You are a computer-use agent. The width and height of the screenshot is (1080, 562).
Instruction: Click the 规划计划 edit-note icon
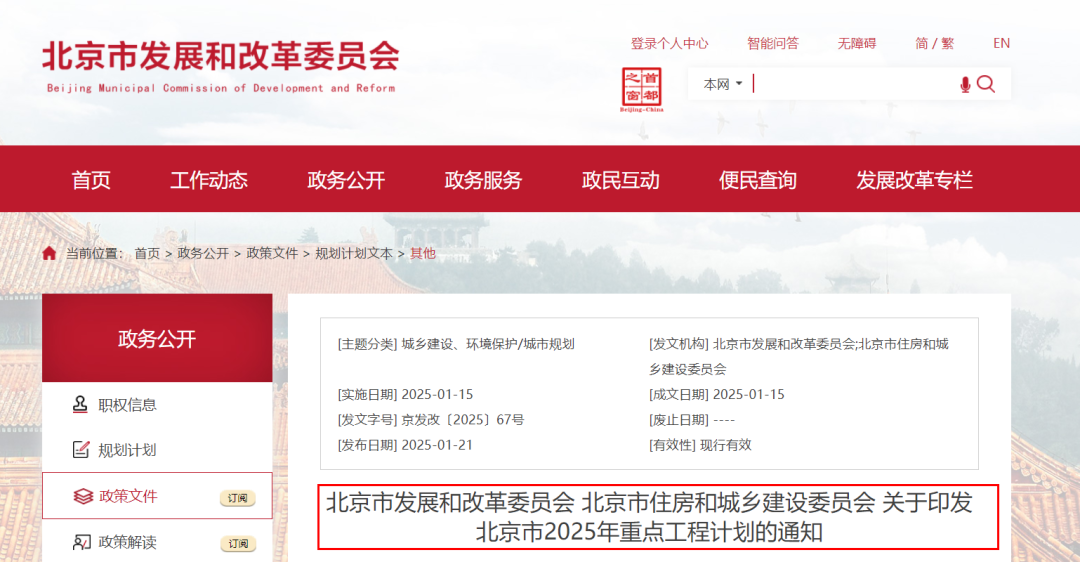[x=81, y=450]
